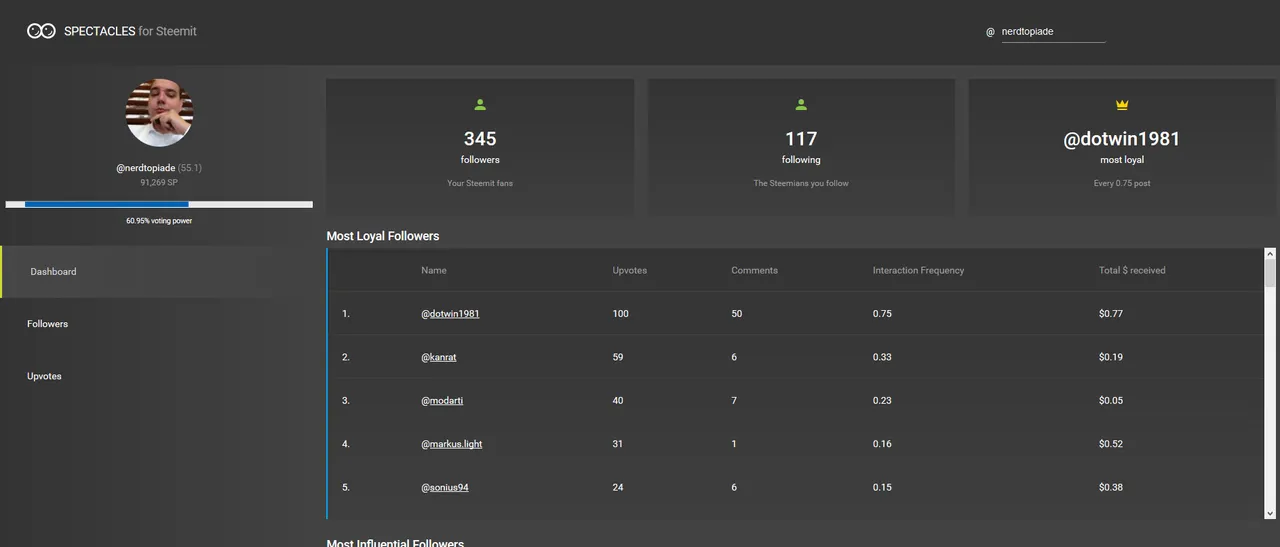The image size is (1280, 547).
Task: Open the Followers menu item
Action: (48, 324)
